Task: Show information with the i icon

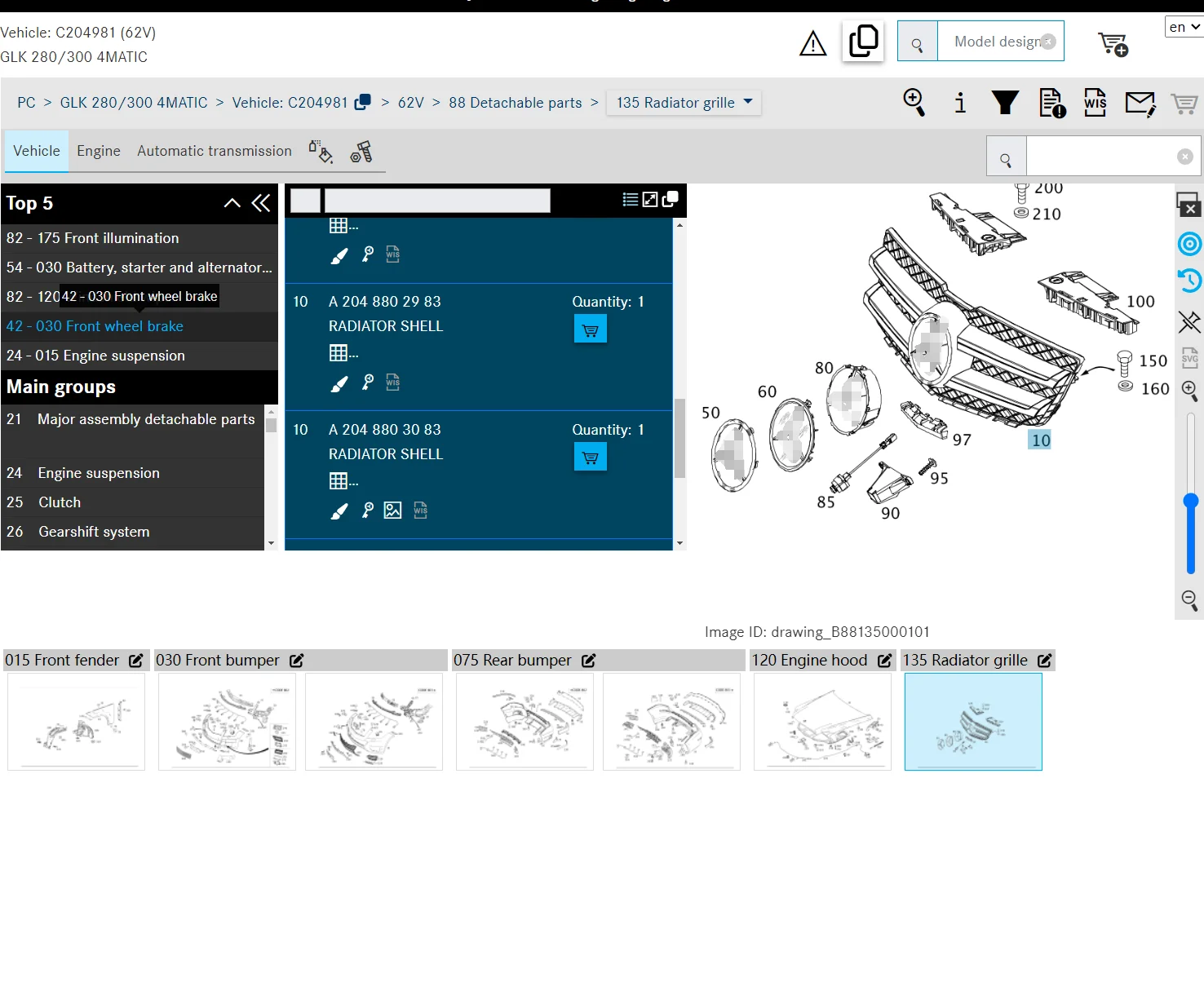Action: 960,103
